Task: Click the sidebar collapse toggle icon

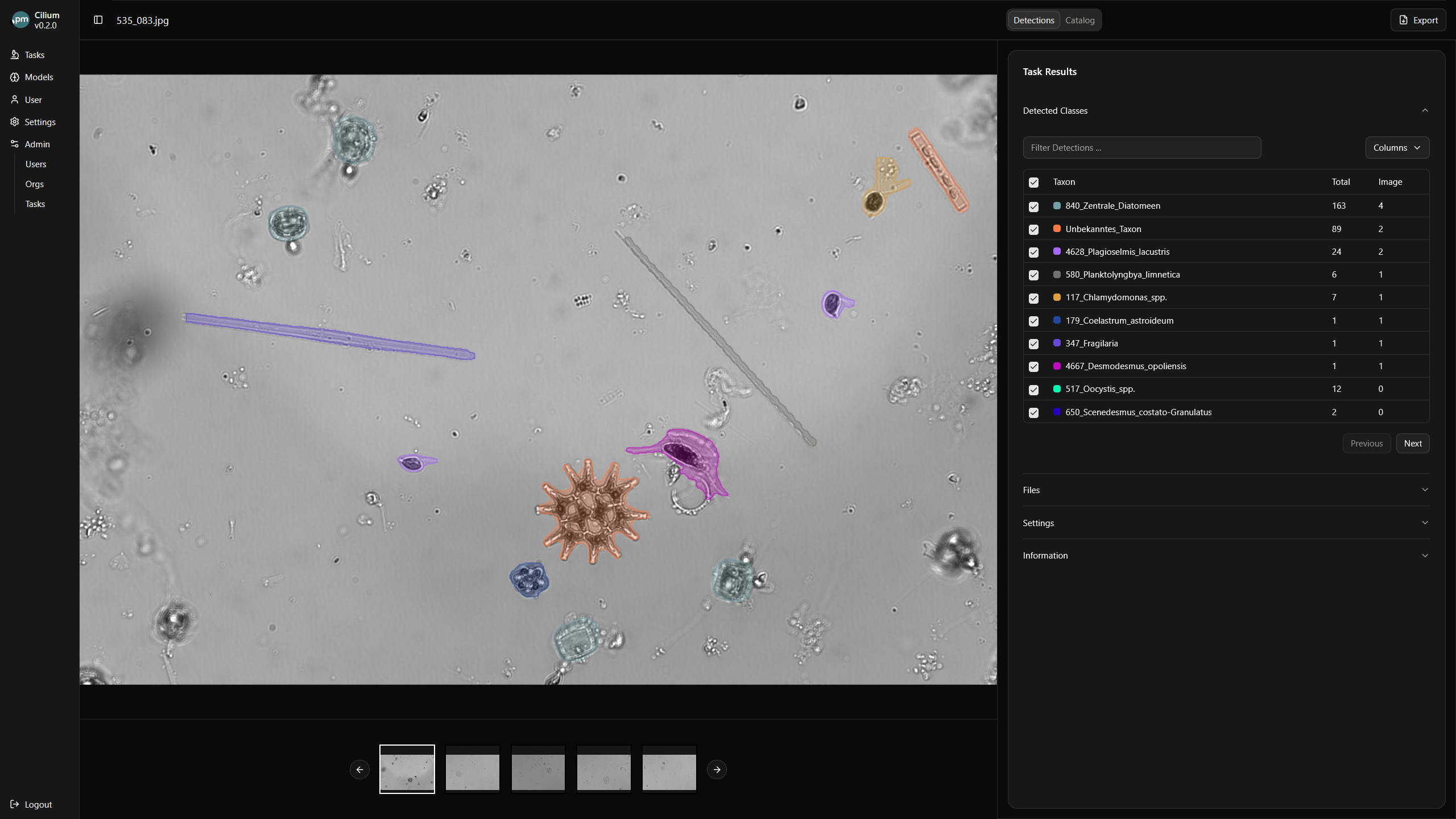Action: click(98, 20)
